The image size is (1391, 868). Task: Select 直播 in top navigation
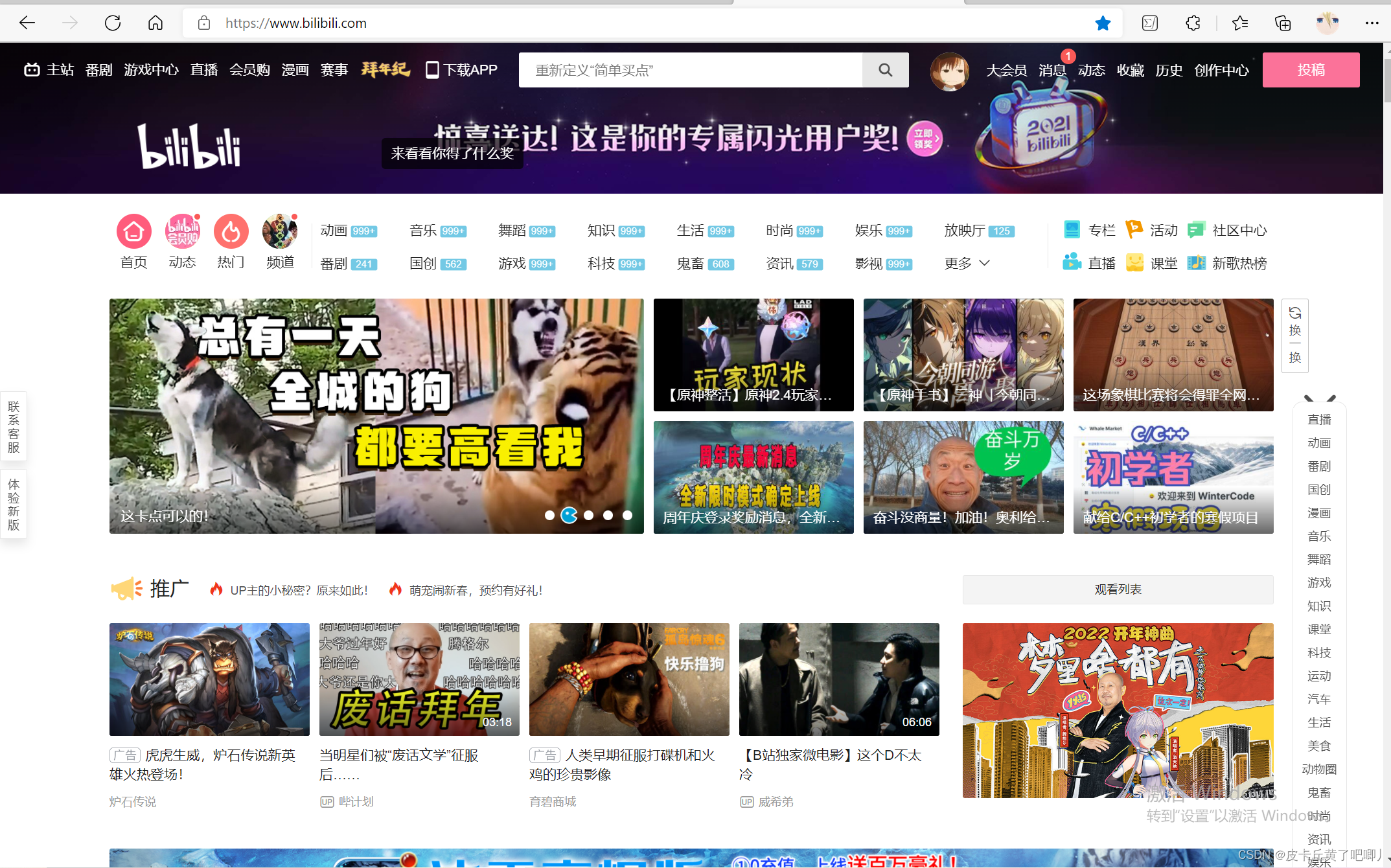click(204, 70)
